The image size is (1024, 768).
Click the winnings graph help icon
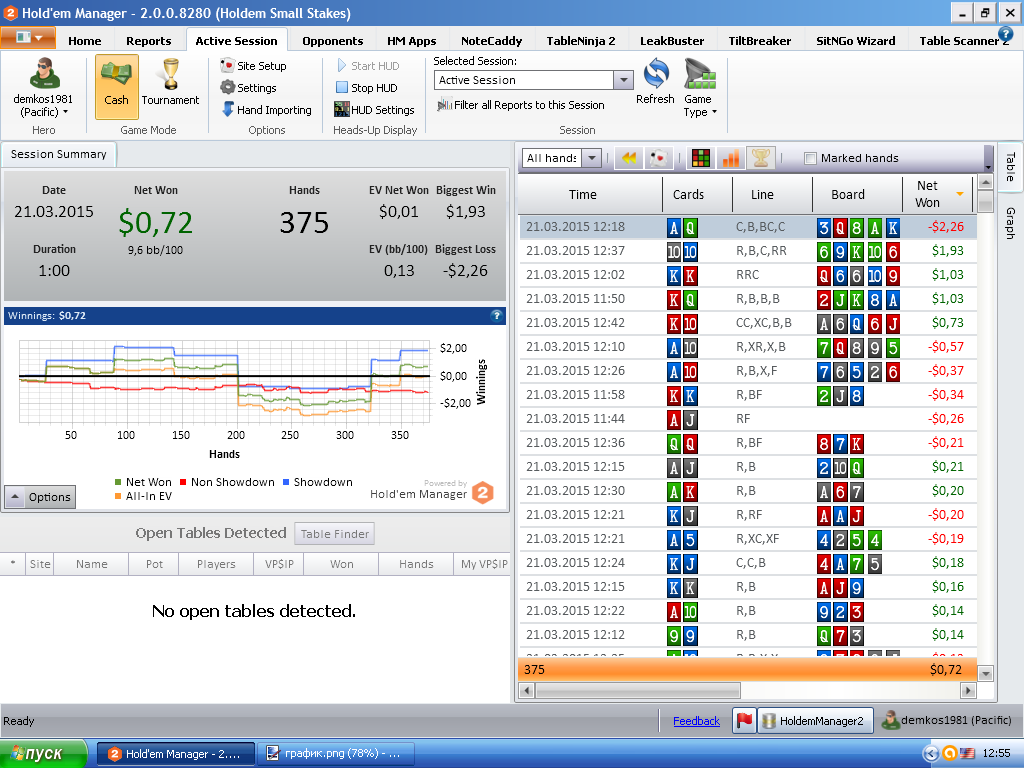click(496, 316)
